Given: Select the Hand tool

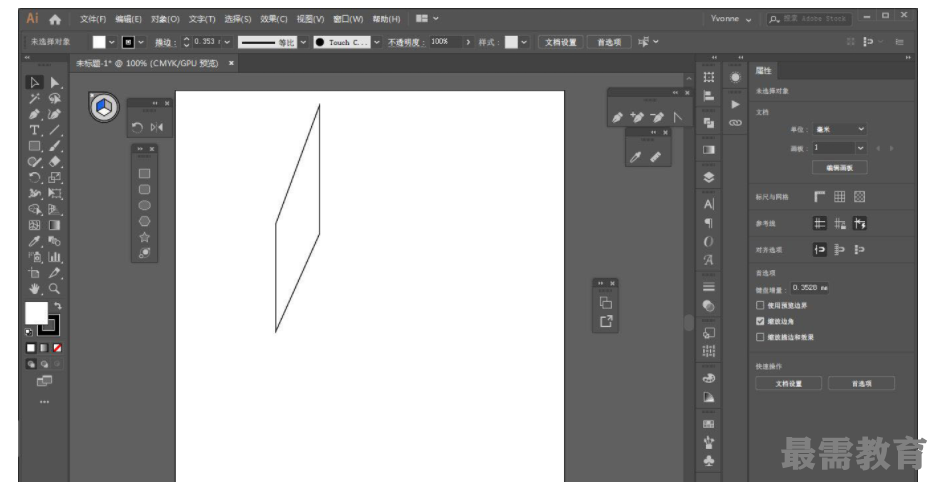Looking at the screenshot, I should click(35, 289).
